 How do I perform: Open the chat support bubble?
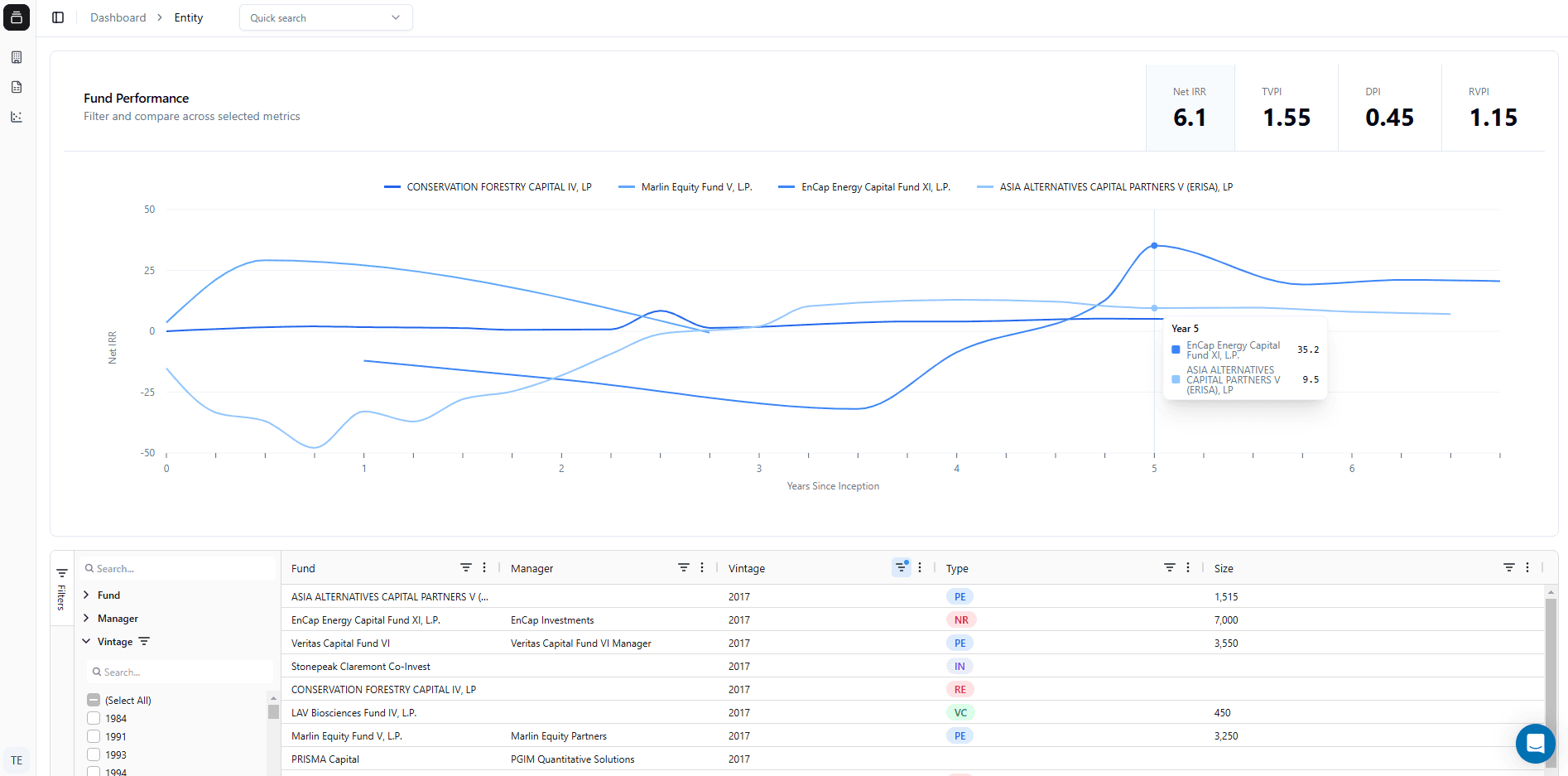click(x=1535, y=743)
